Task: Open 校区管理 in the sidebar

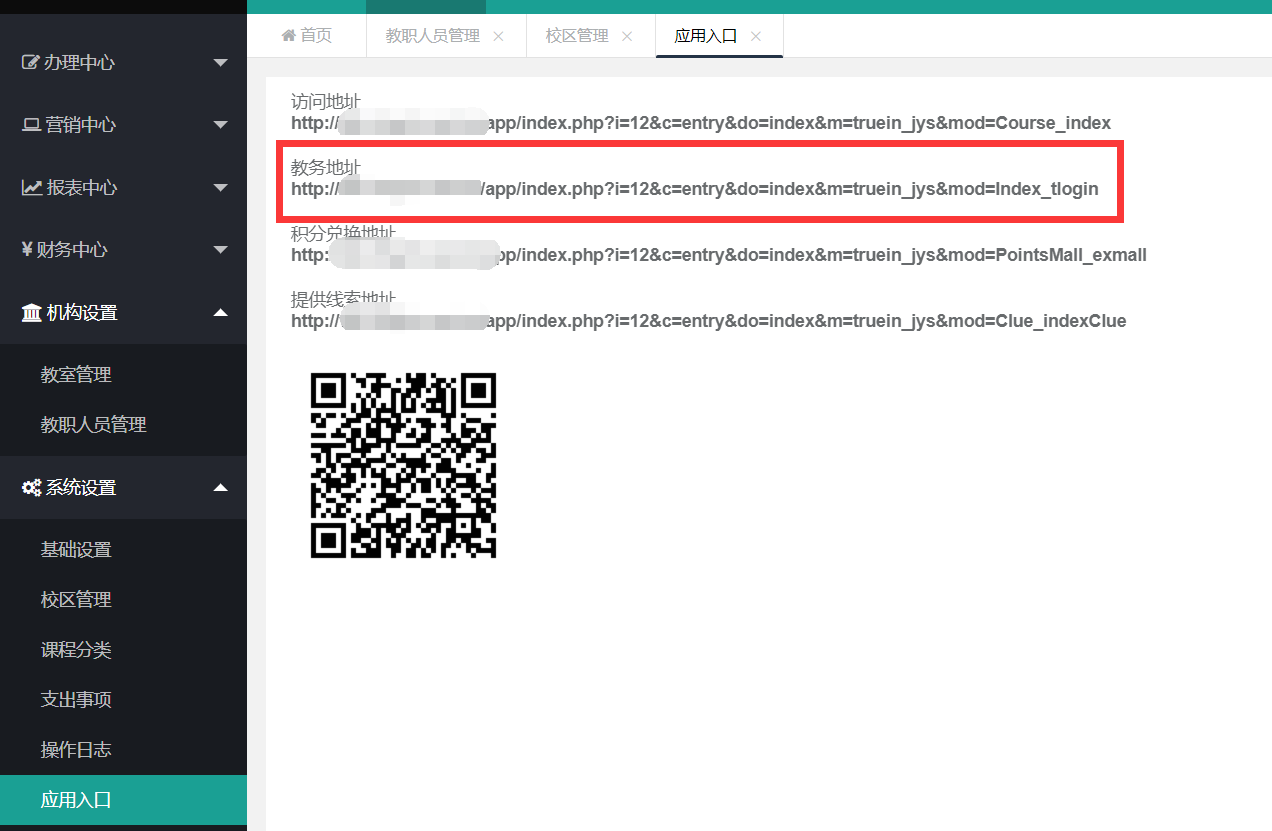Action: [x=76, y=600]
